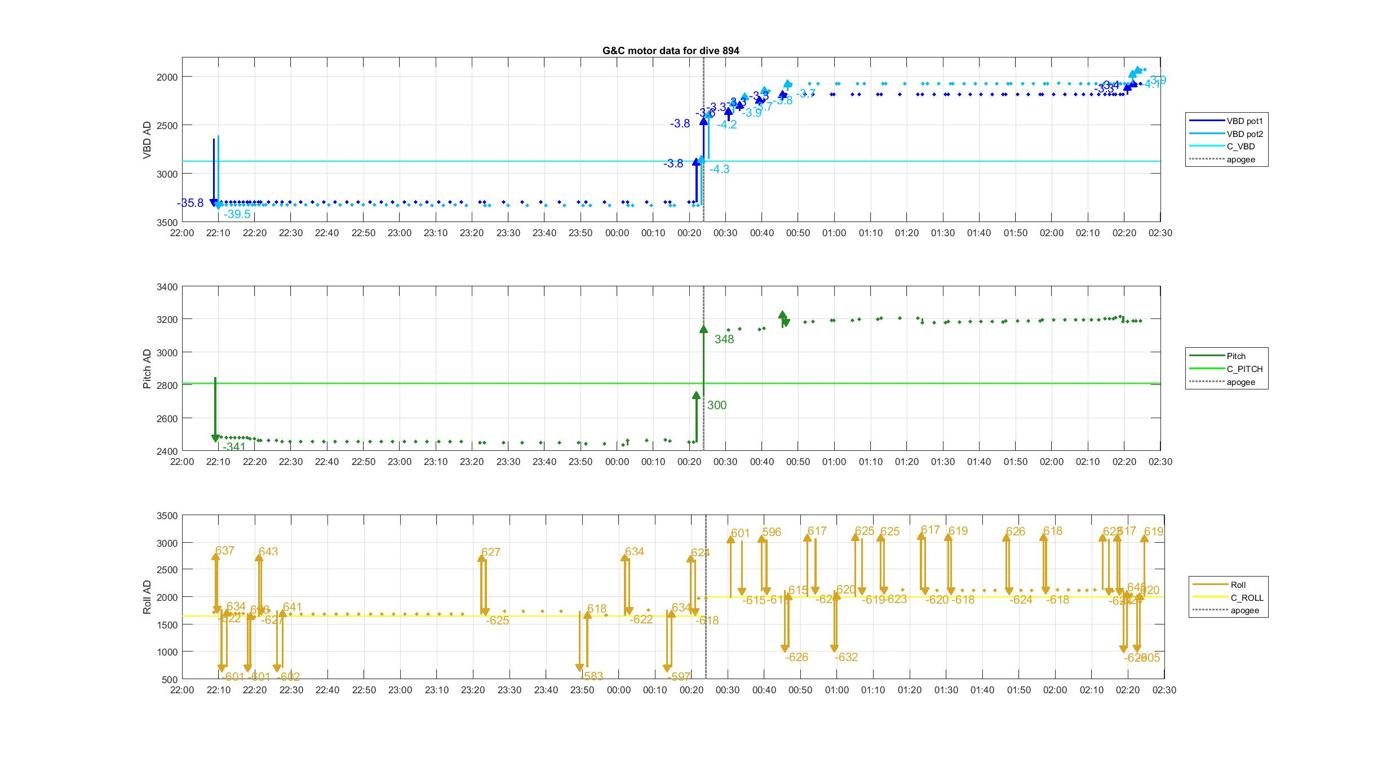Screen dimensions: 1400x764
Task: Click the '2800' y-axis tick on the Pitch plot
Action: 167,386
